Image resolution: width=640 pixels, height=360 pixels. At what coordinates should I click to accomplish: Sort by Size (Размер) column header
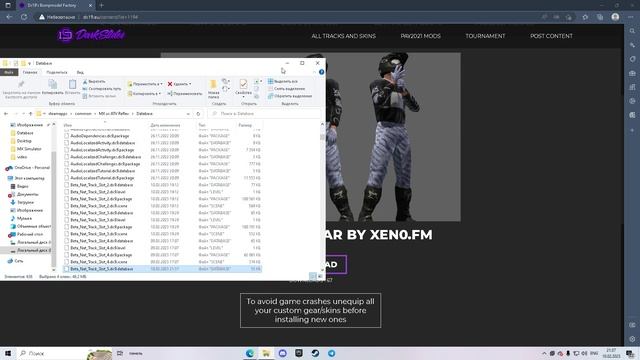coord(245,125)
